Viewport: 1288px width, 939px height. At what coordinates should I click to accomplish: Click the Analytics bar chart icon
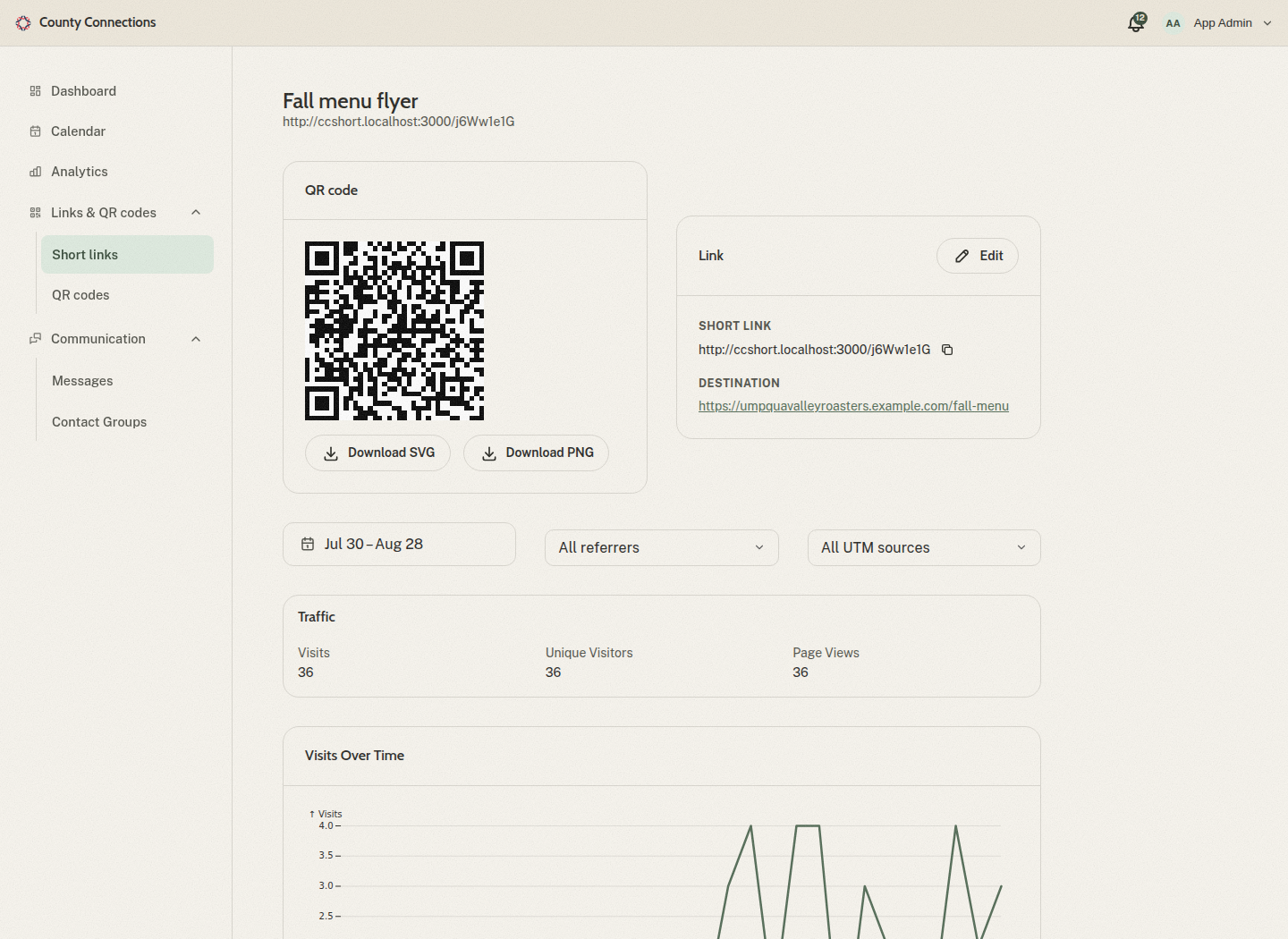point(36,172)
